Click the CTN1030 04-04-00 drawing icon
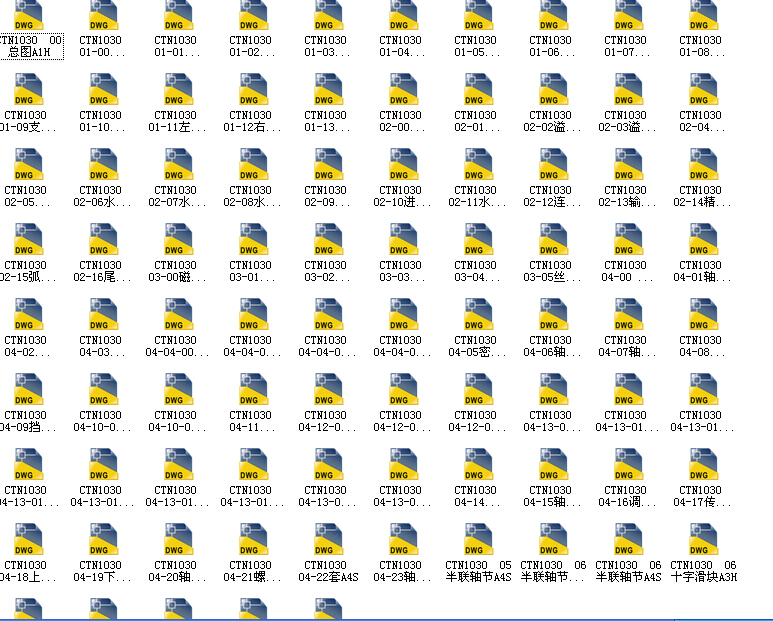 (x=178, y=314)
